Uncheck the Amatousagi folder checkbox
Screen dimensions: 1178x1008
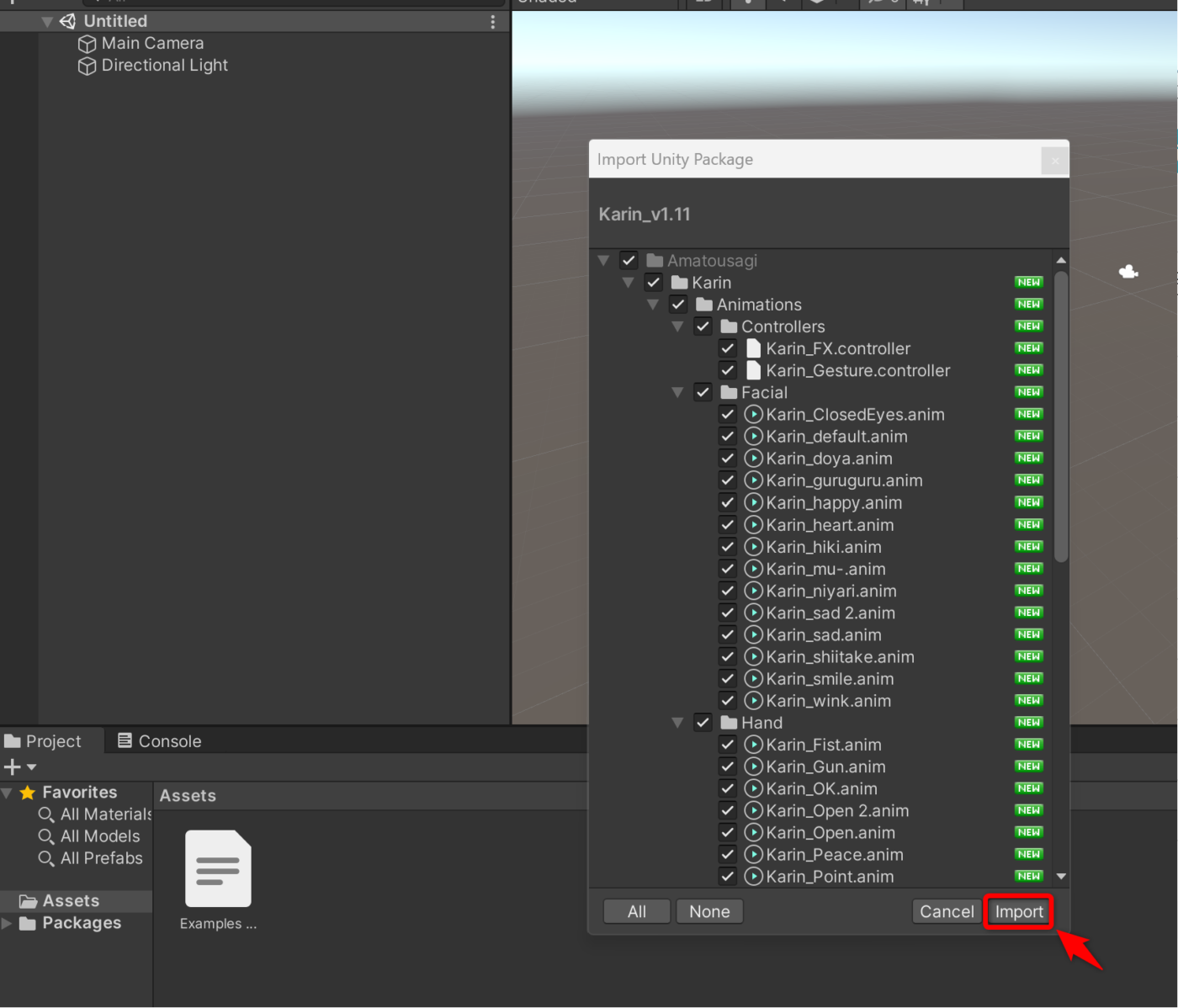[x=629, y=261]
